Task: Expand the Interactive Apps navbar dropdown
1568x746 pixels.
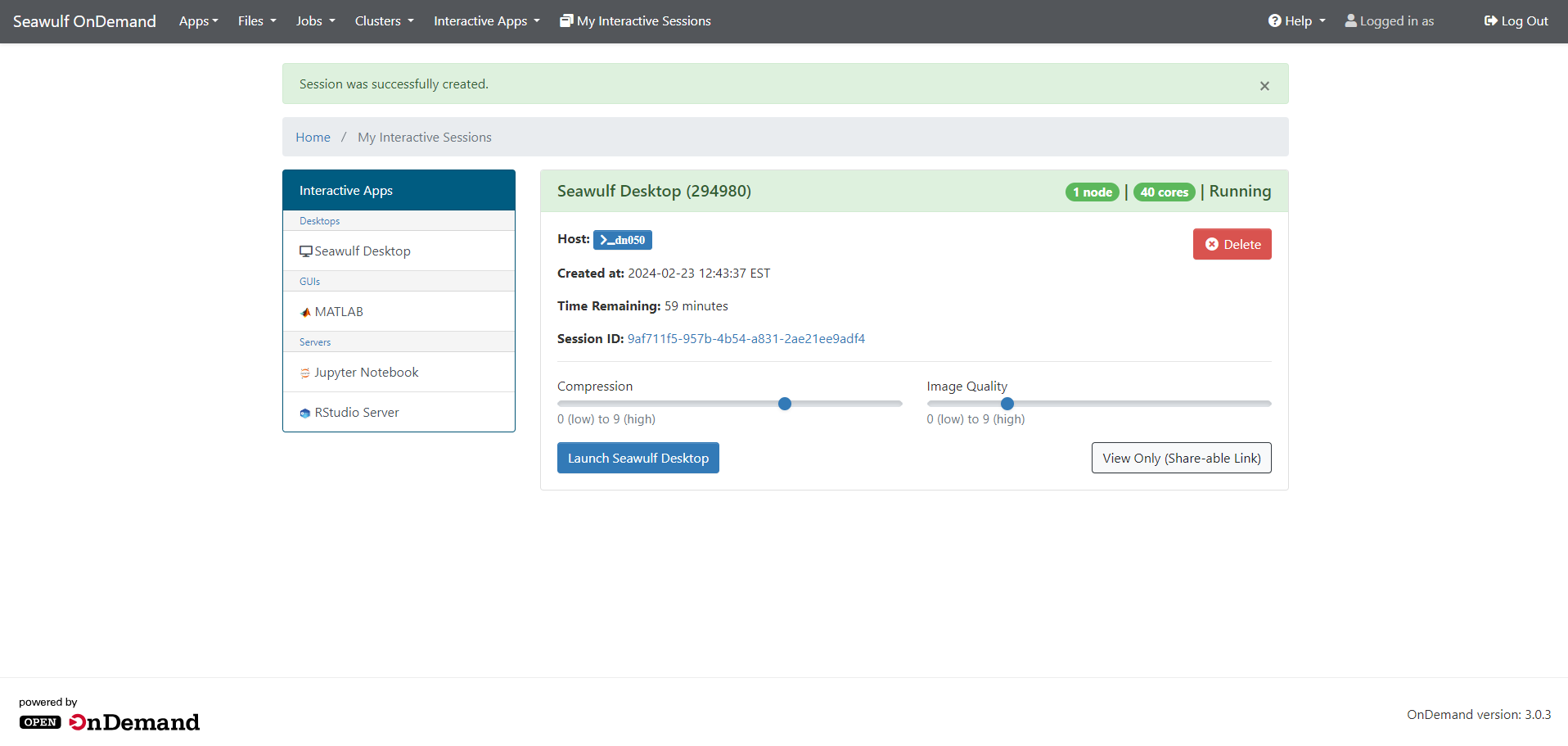Action: 487,21
